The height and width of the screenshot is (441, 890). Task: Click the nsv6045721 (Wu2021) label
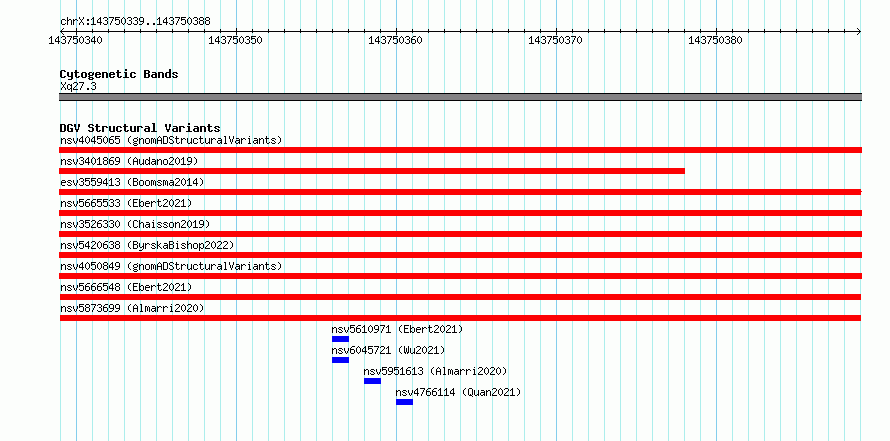click(388, 350)
